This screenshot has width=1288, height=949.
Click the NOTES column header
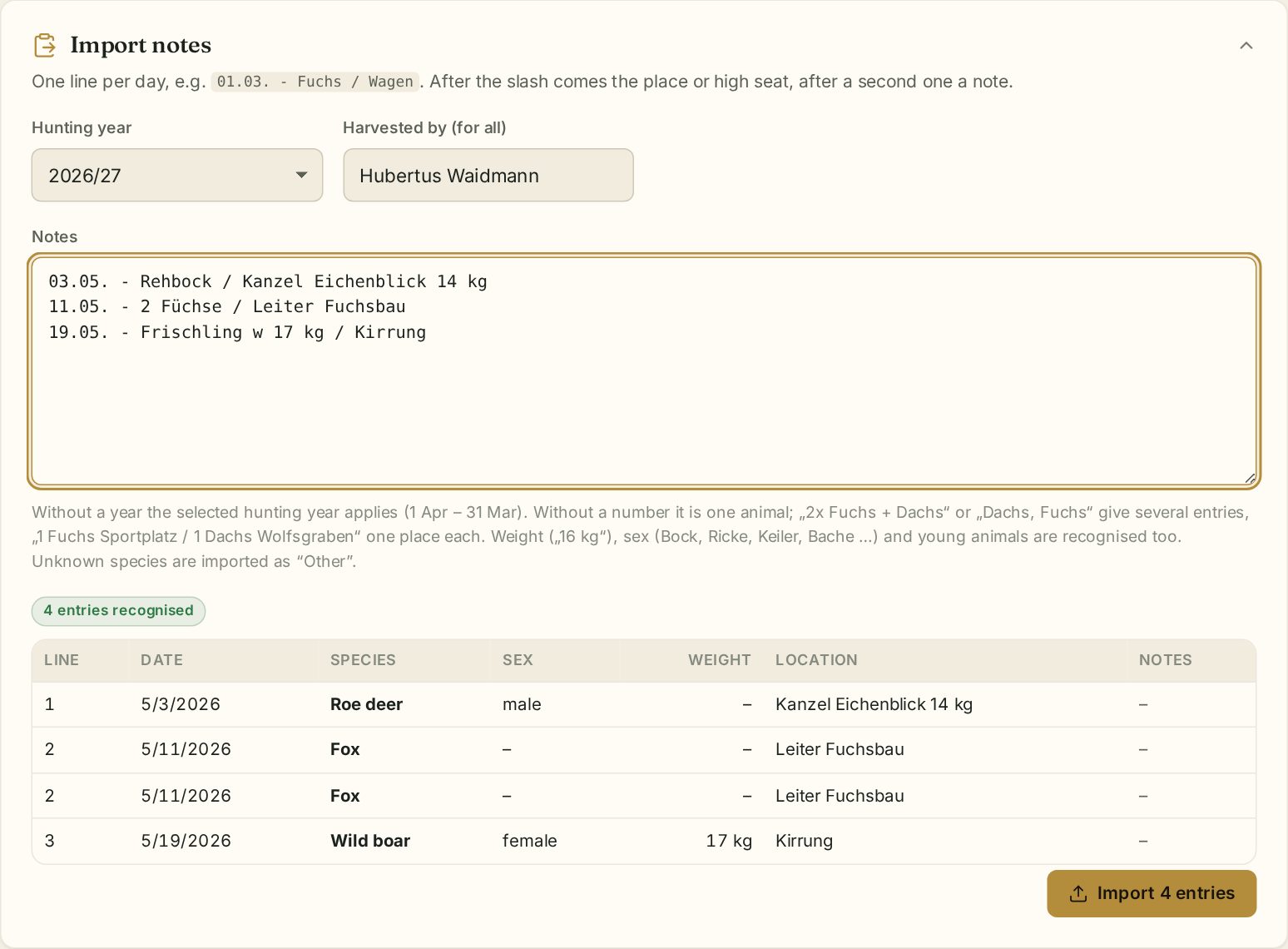[x=1165, y=660]
